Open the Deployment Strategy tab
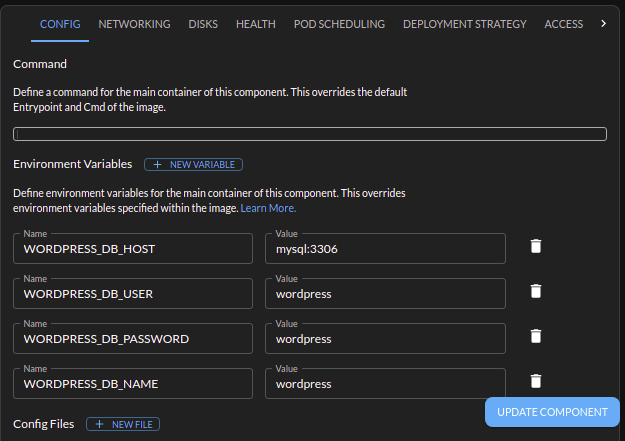 click(x=464, y=24)
